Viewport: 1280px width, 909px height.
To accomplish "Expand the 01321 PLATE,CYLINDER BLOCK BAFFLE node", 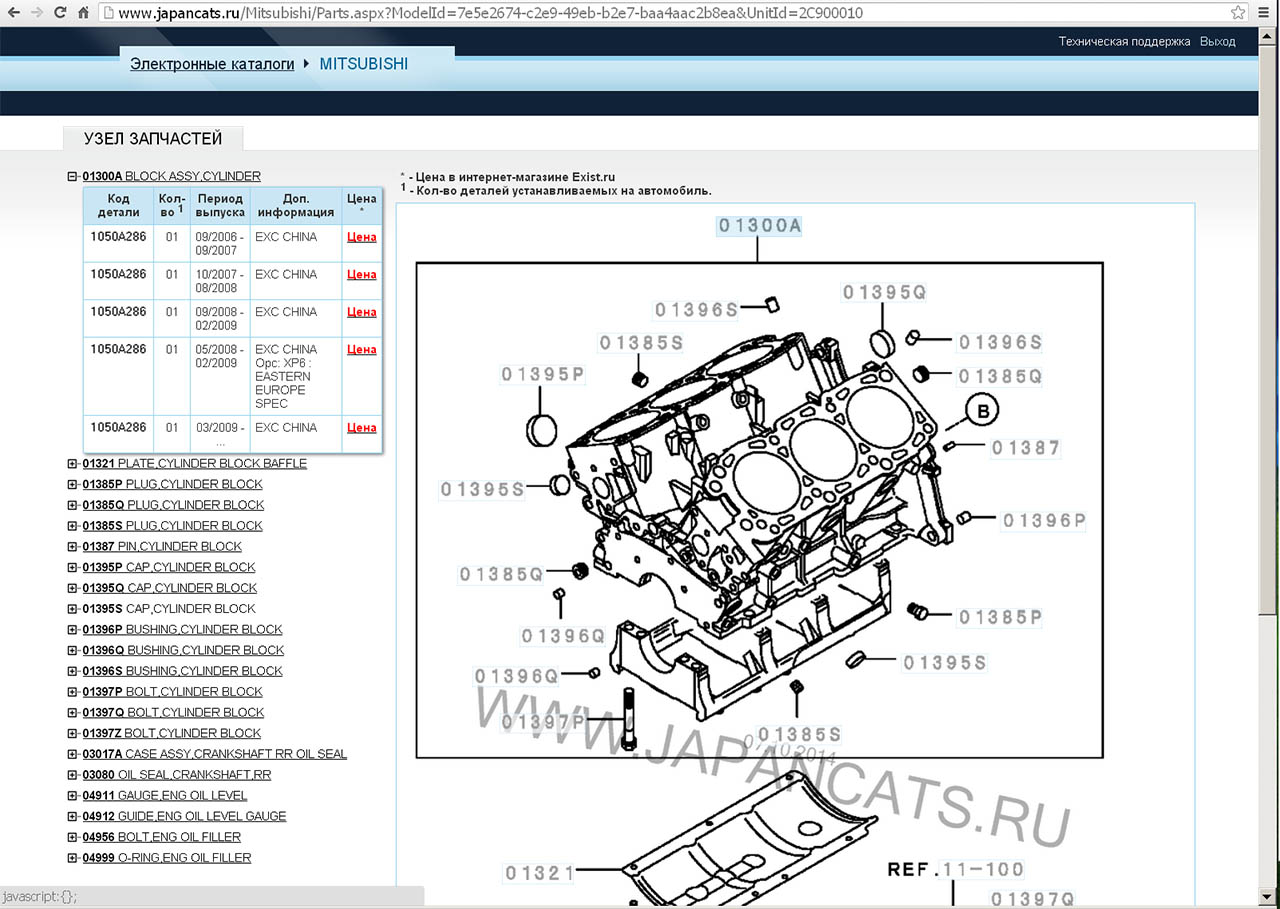I will point(72,464).
